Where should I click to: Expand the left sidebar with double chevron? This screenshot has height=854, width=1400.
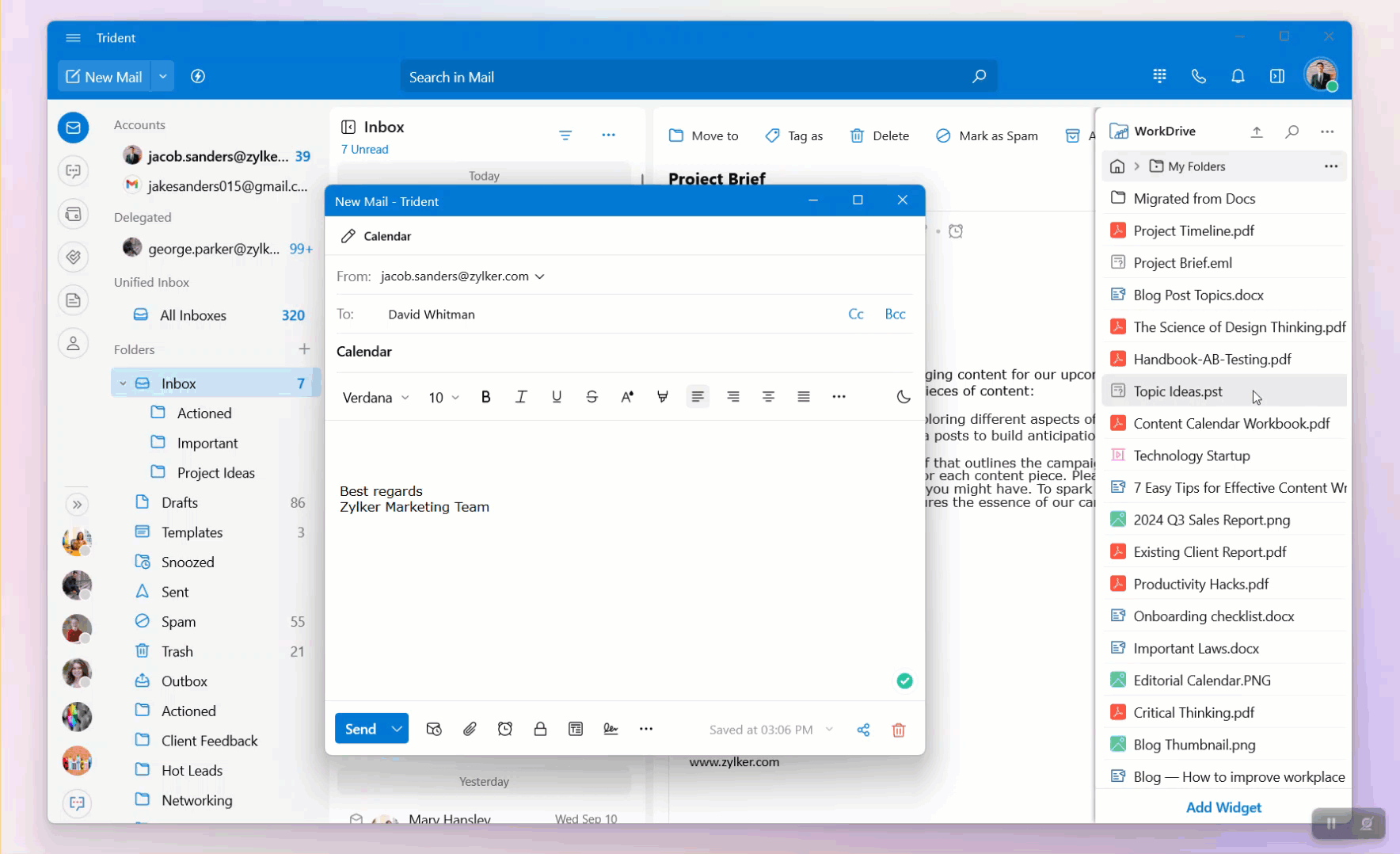coord(77,505)
